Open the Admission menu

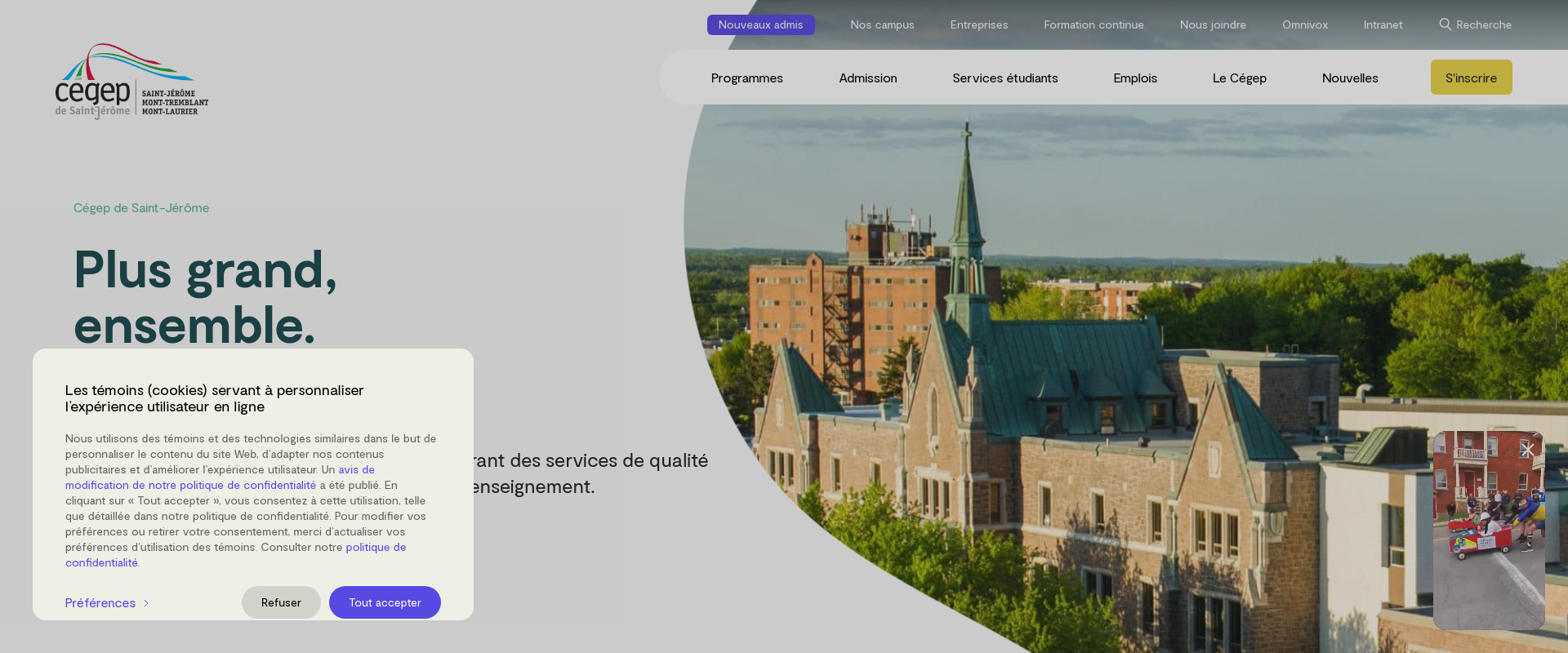867,78
